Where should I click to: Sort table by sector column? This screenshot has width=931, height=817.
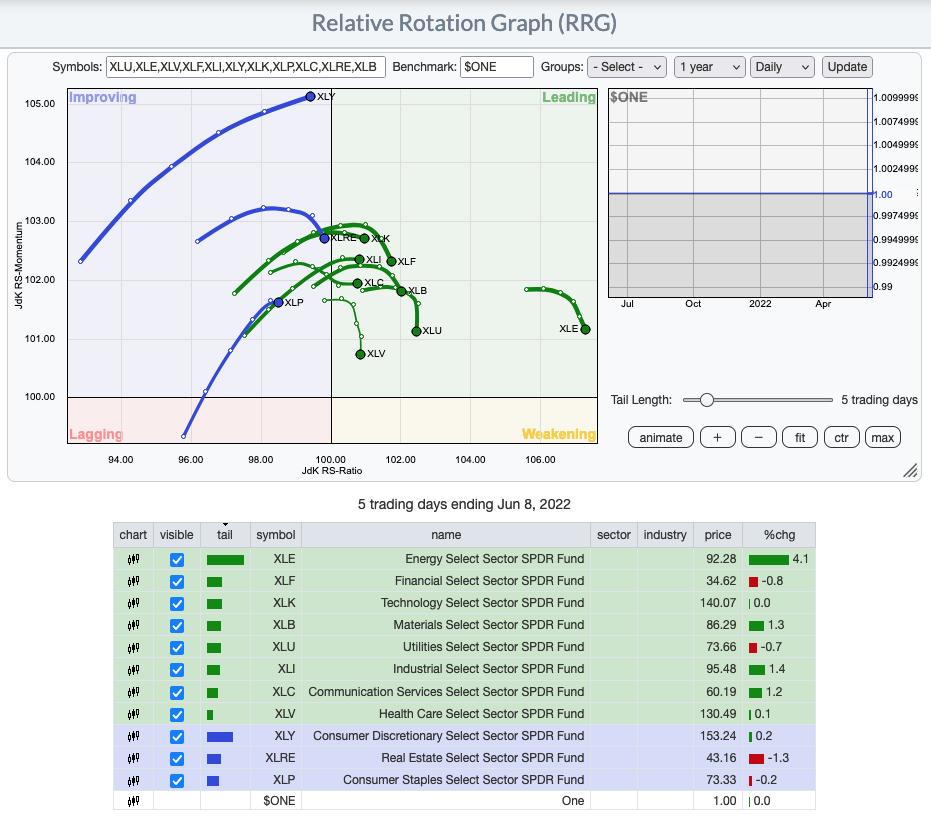pos(614,534)
